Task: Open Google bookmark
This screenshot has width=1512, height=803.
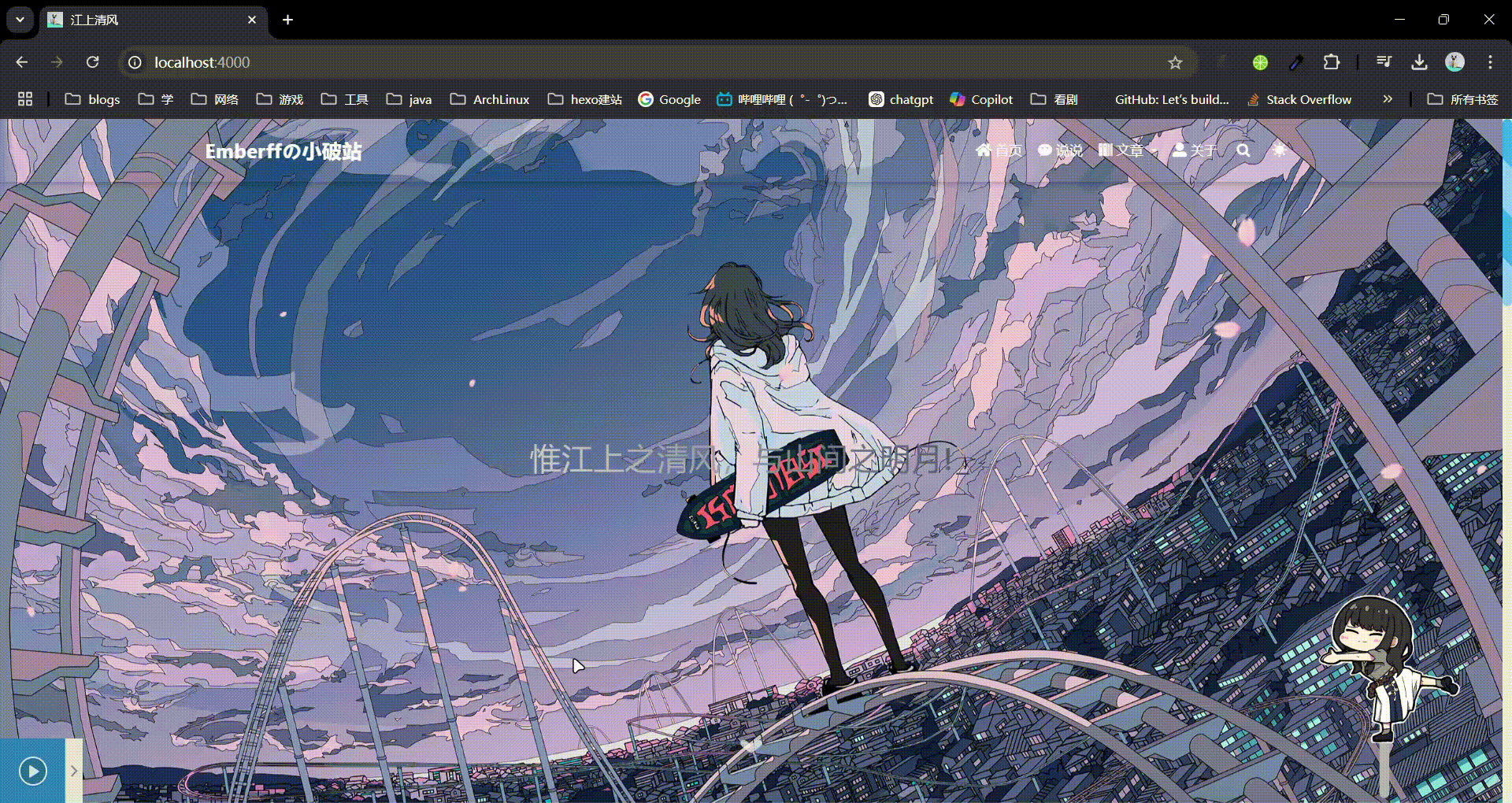Action: pos(669,99)
